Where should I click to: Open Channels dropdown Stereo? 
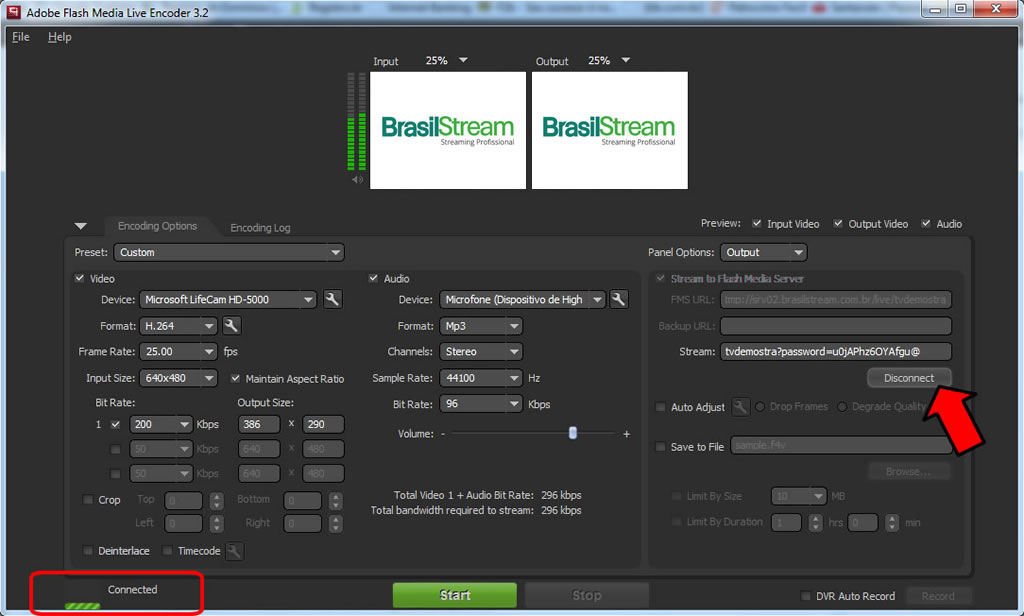coord(481,351)
